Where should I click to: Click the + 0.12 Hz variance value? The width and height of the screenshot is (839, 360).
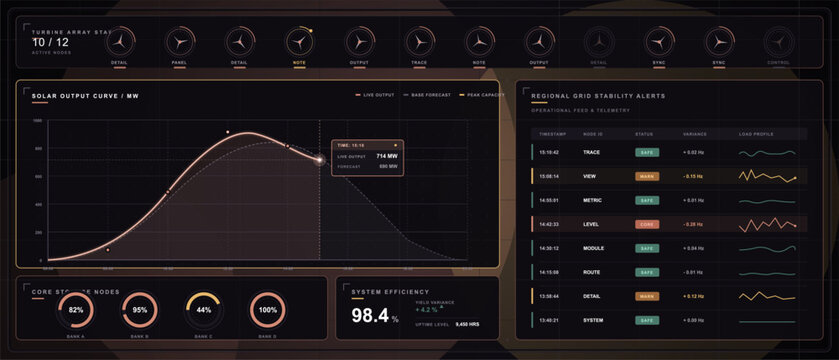click(693, 296)
